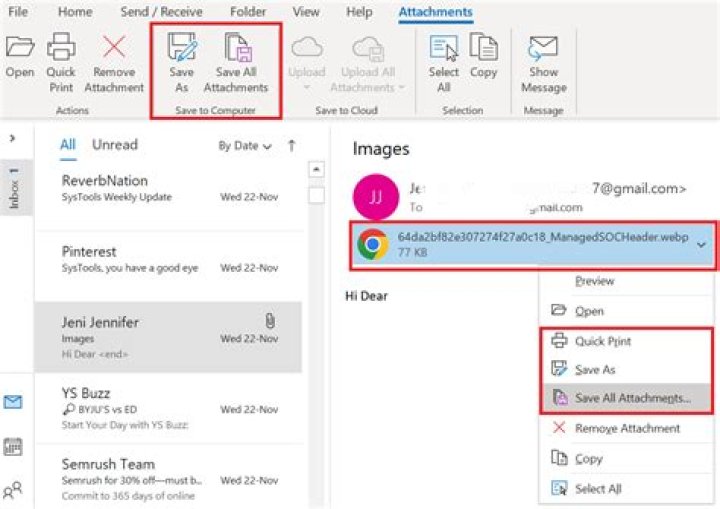Click Chrome icon of webp attachment
720x509 pixels.
coord(372,244)
